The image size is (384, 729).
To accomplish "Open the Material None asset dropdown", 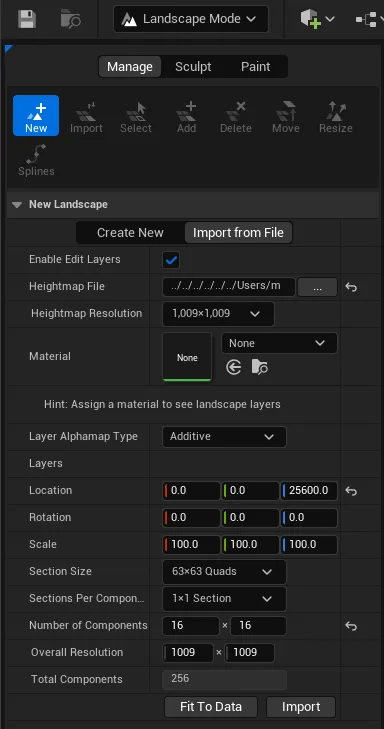I will click(279, 344).
